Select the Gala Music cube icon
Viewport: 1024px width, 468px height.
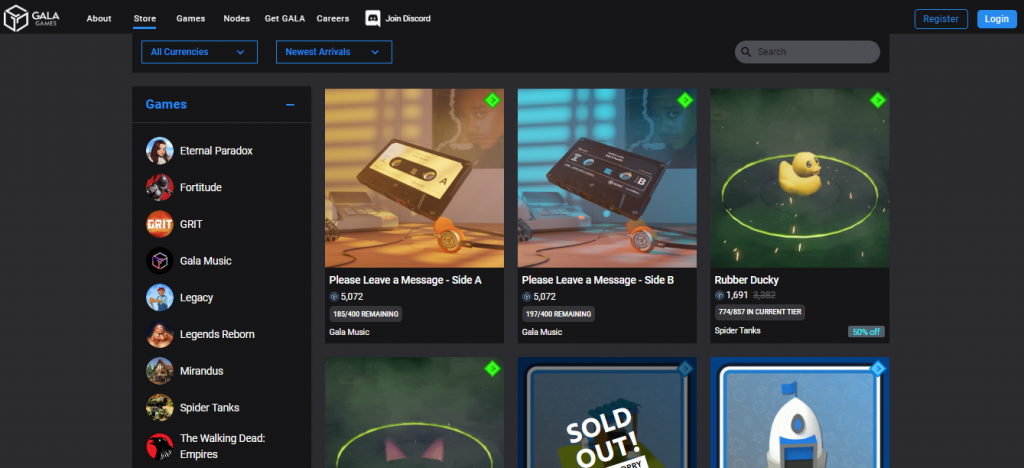point(159,260)
